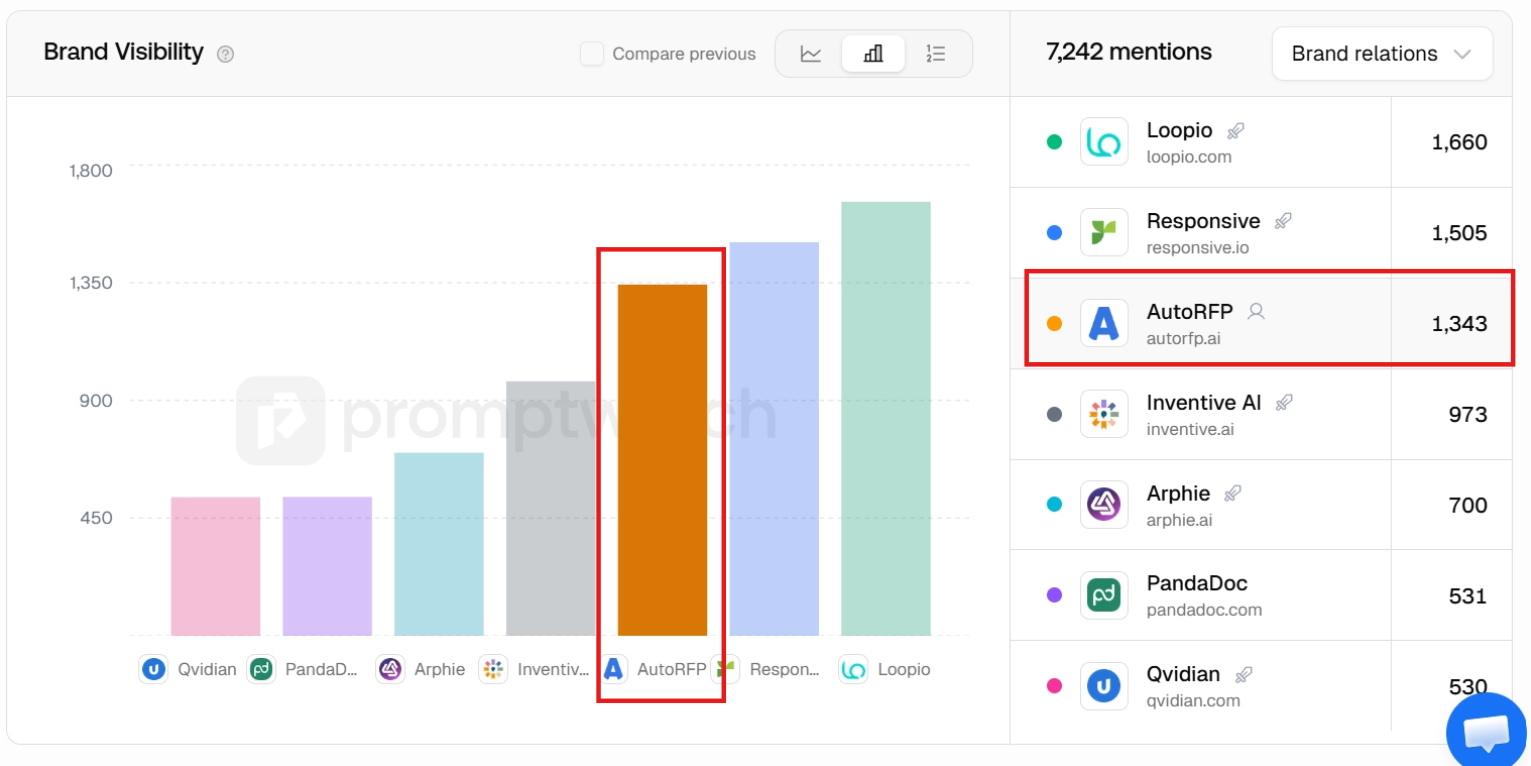Select the pink Qvidian bar
The width and height of the screenshot is (1531, 766).
click(215, 566)
